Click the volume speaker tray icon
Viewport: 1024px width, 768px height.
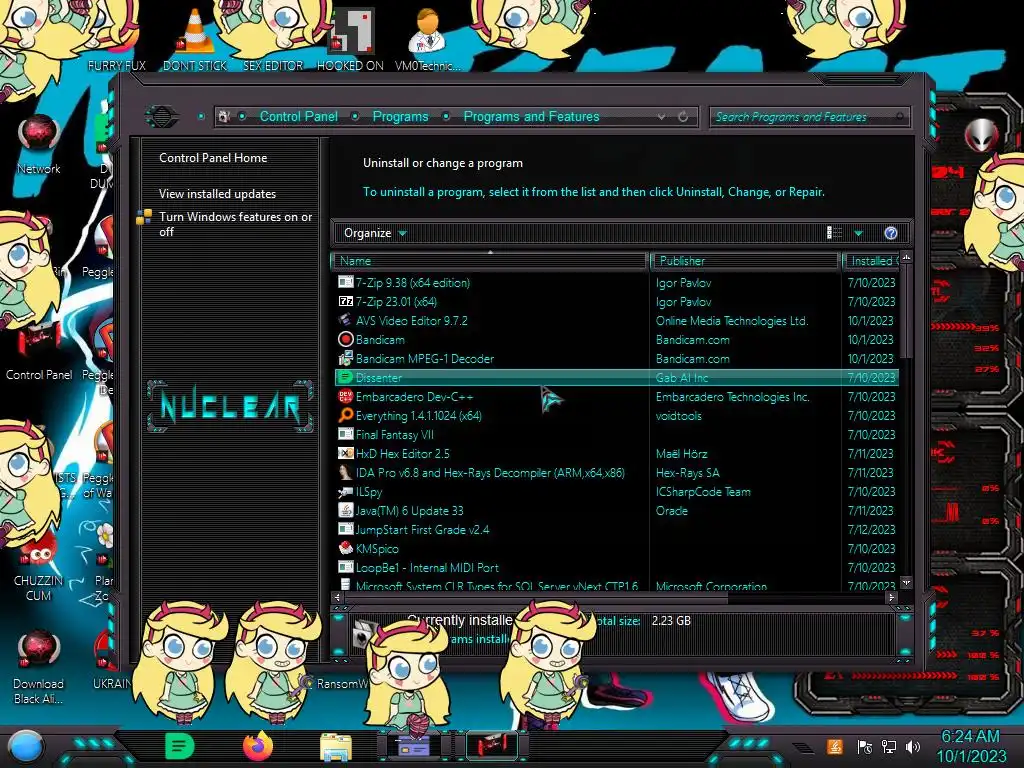[913, 746]
